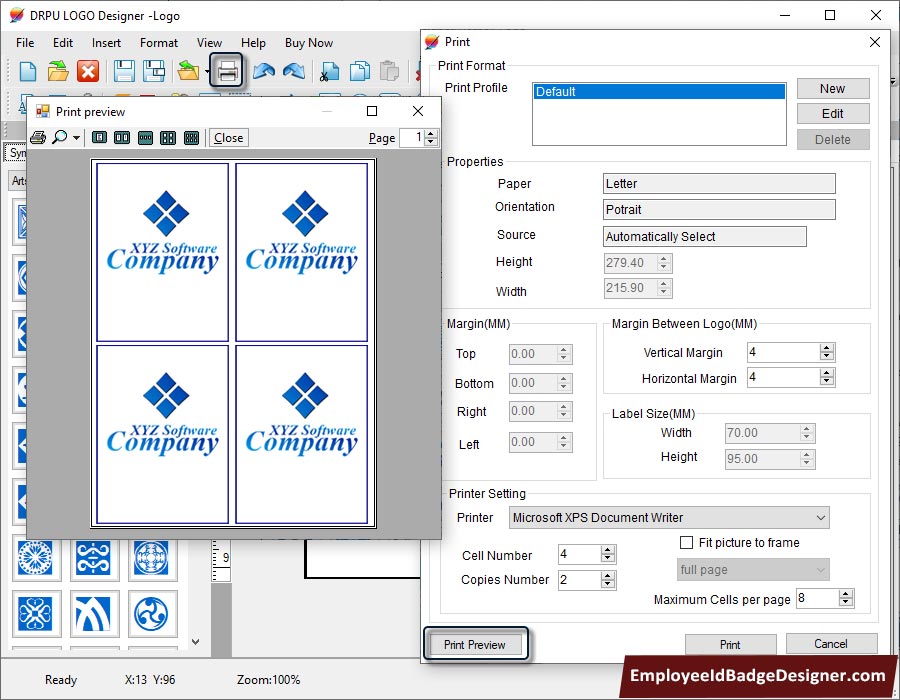Click scroll-down arrow of symbols panel

[x=196, y=641]
